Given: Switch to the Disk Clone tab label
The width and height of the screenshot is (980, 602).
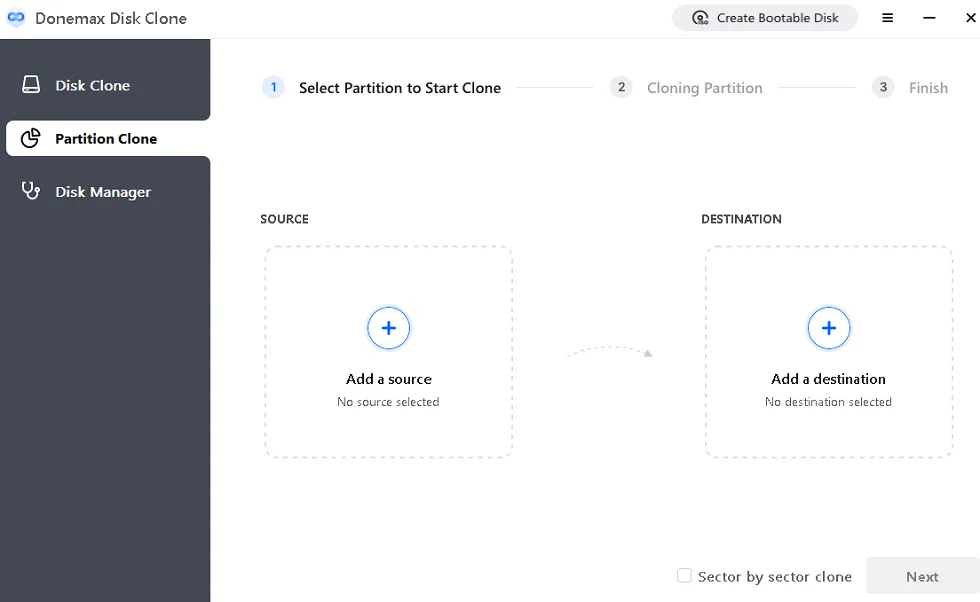Looking at the screenshot, I should point(92,86).
